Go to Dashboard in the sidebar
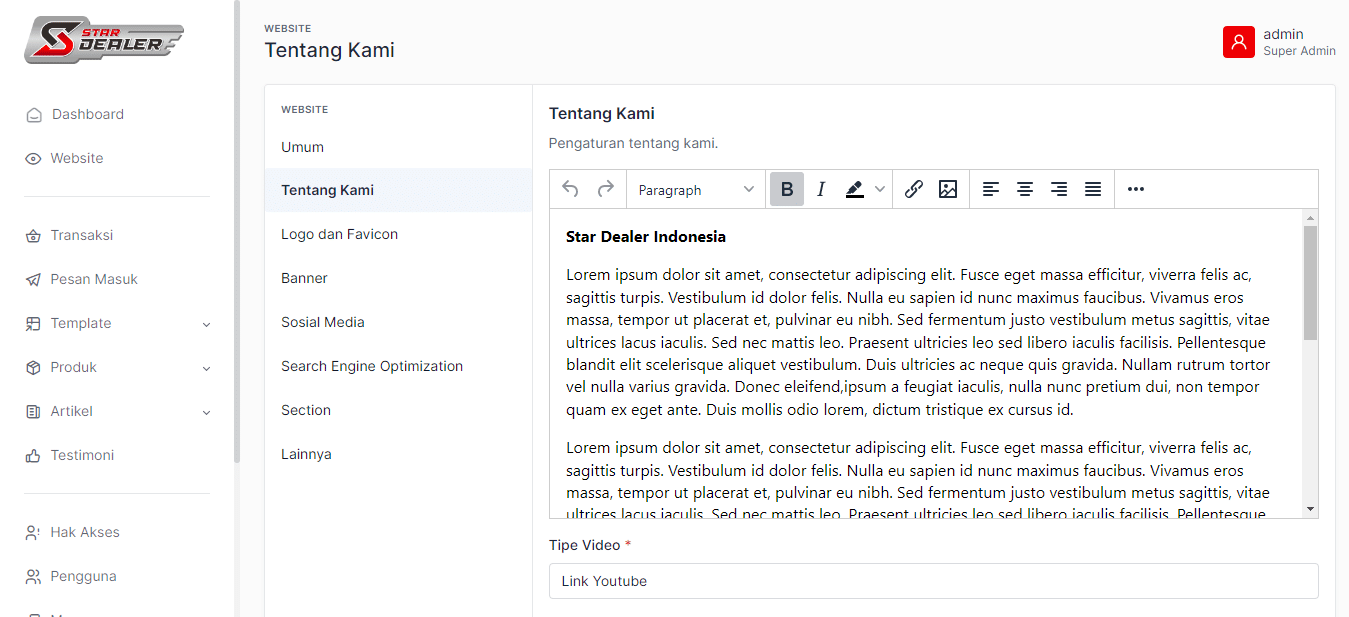The image size is (1349, 617). click(87, 114)
